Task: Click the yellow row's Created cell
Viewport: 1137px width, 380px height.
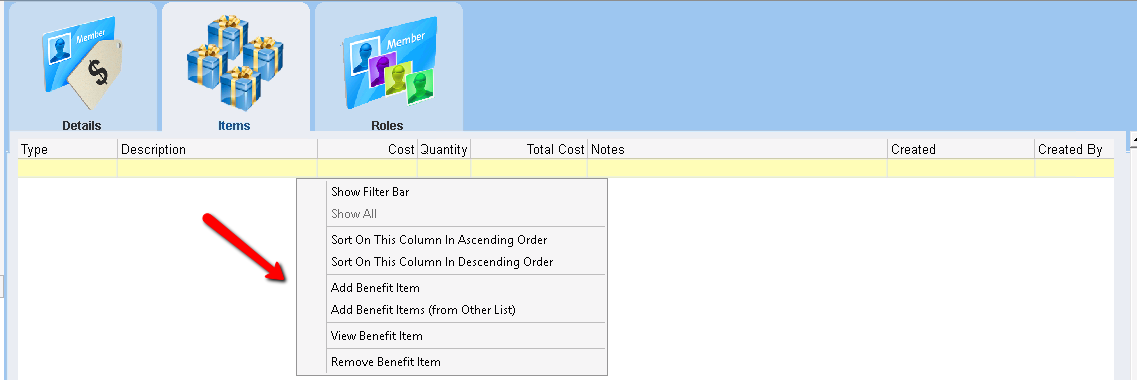Action: tap(961, 168)
